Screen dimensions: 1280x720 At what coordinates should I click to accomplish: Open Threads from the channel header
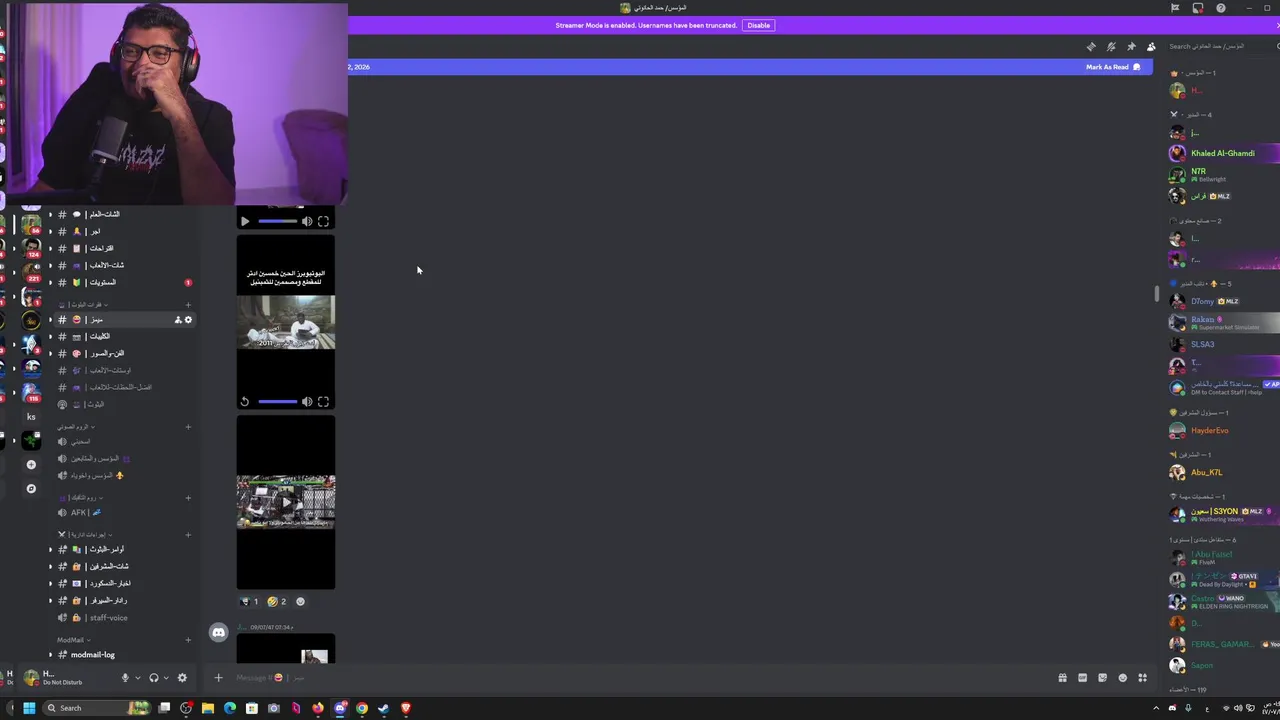click(x=1091, y=46)
